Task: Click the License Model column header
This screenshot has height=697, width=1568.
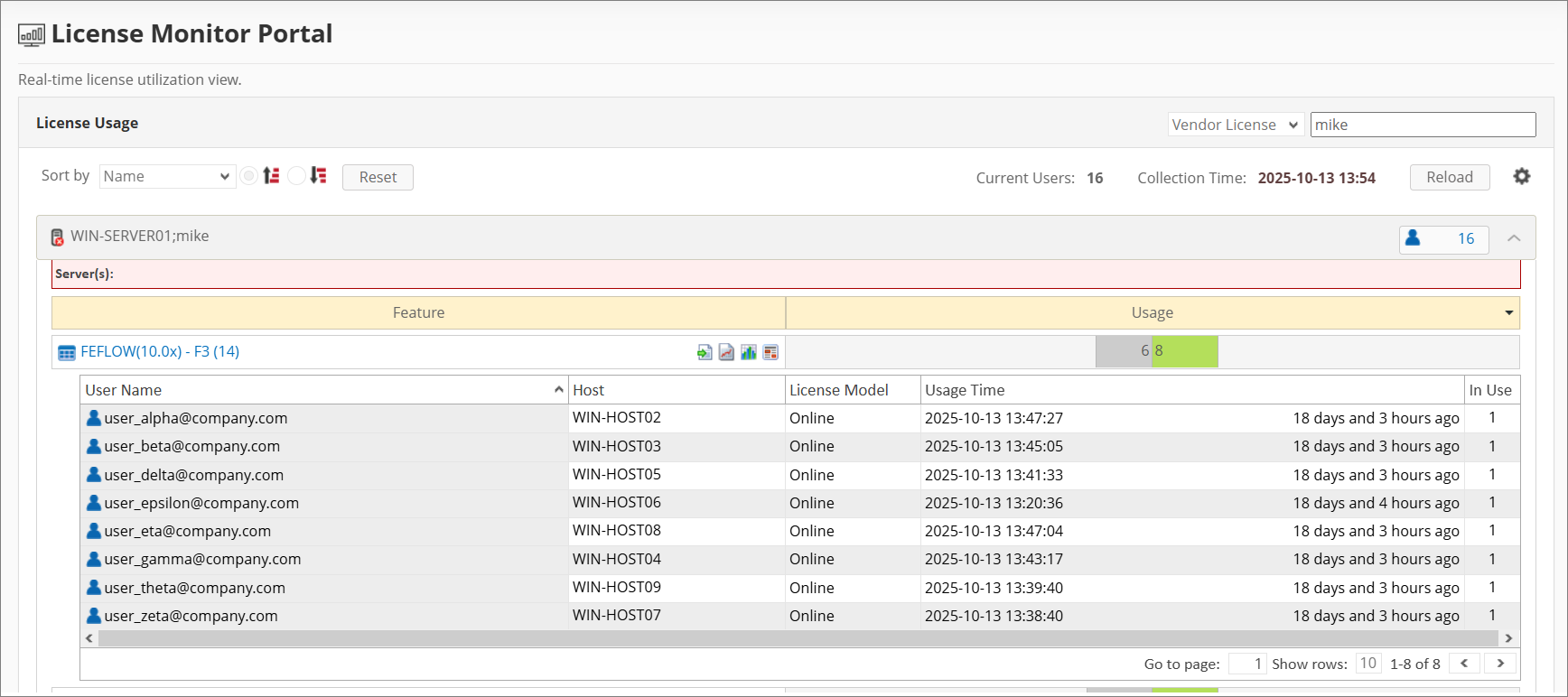Action: tap(853, 390)
